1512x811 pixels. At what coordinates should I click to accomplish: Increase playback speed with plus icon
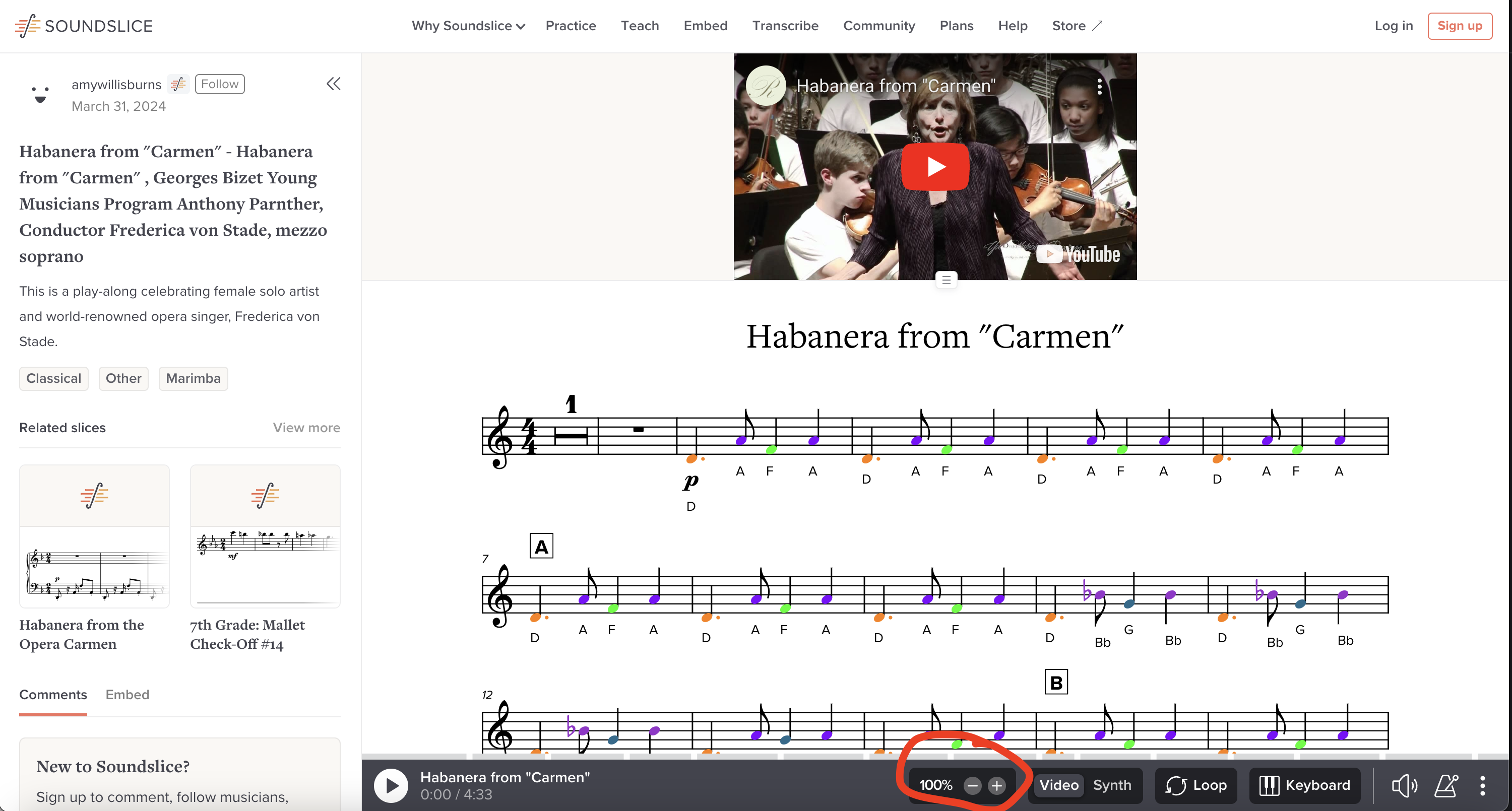[996, 785]
